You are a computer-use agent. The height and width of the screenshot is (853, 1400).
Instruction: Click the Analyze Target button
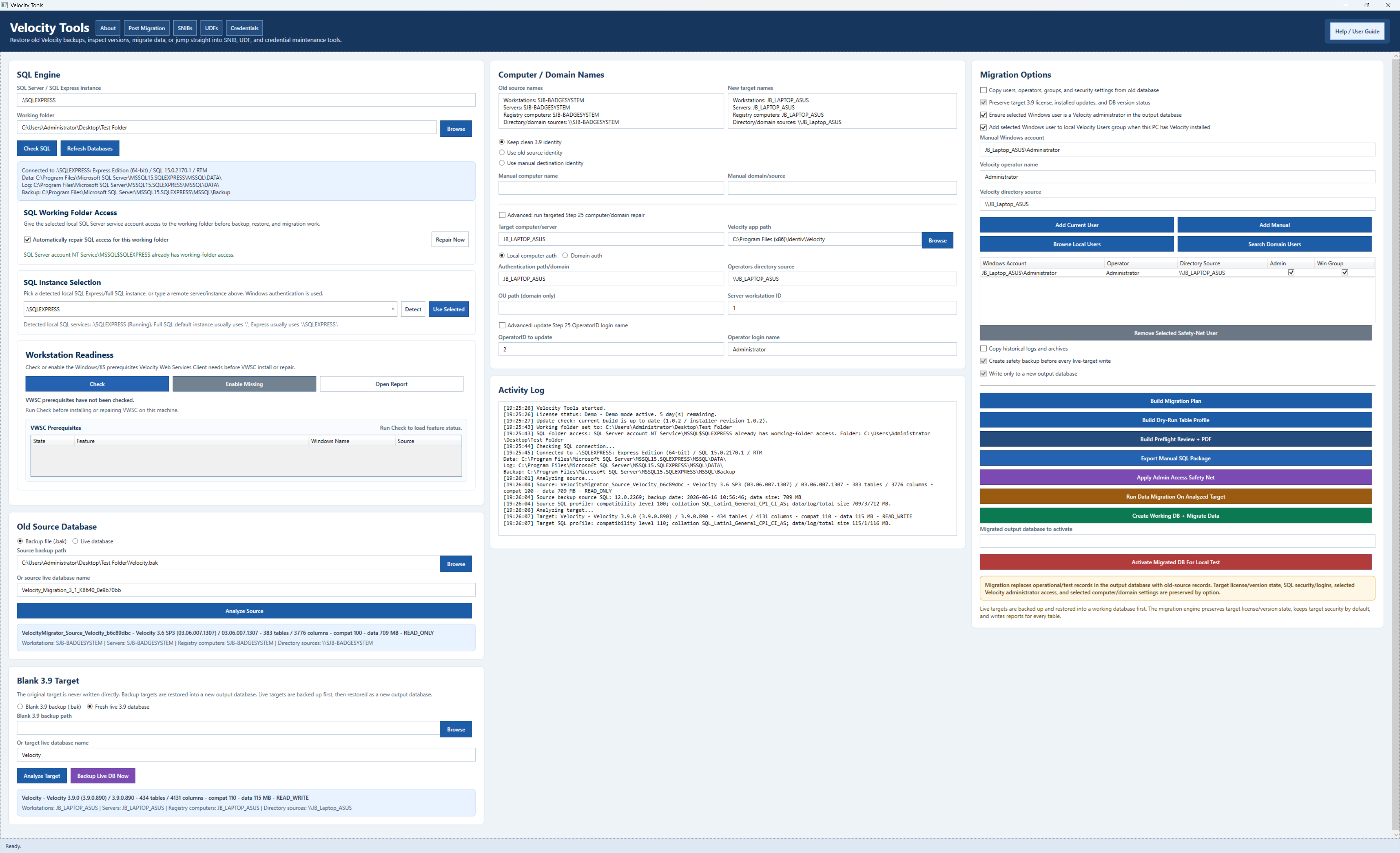pyautogui.click(x=42, y=776)
